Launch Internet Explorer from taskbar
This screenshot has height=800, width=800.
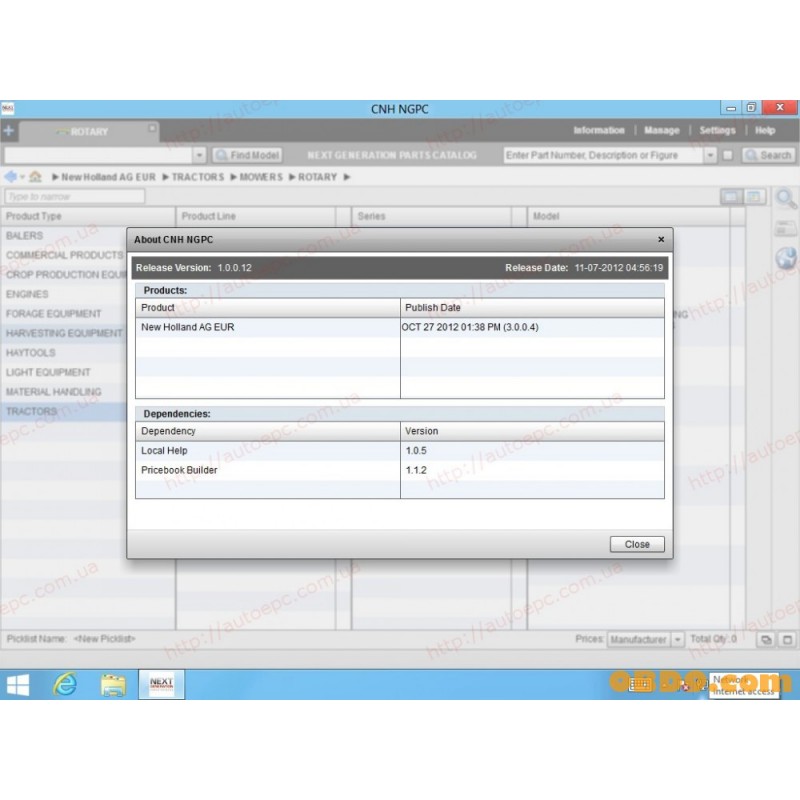tap(65, 685)
